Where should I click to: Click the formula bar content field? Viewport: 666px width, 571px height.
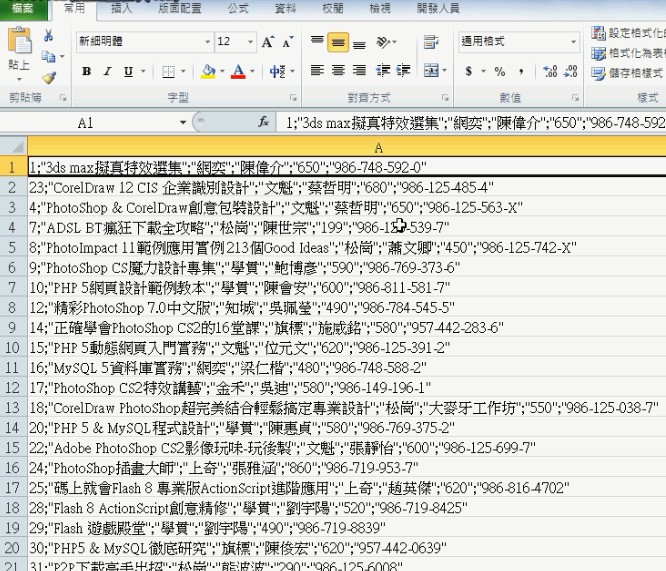pyautogui.click(x=471, y=123)
